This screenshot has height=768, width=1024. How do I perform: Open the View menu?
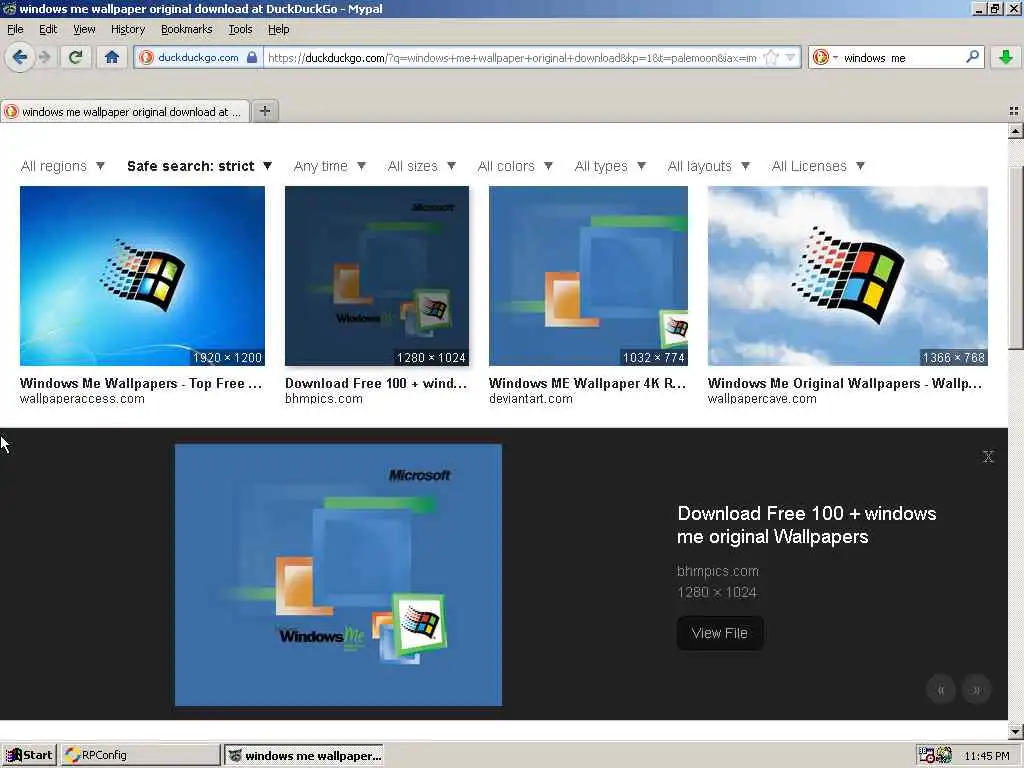[x=84, y=29]
